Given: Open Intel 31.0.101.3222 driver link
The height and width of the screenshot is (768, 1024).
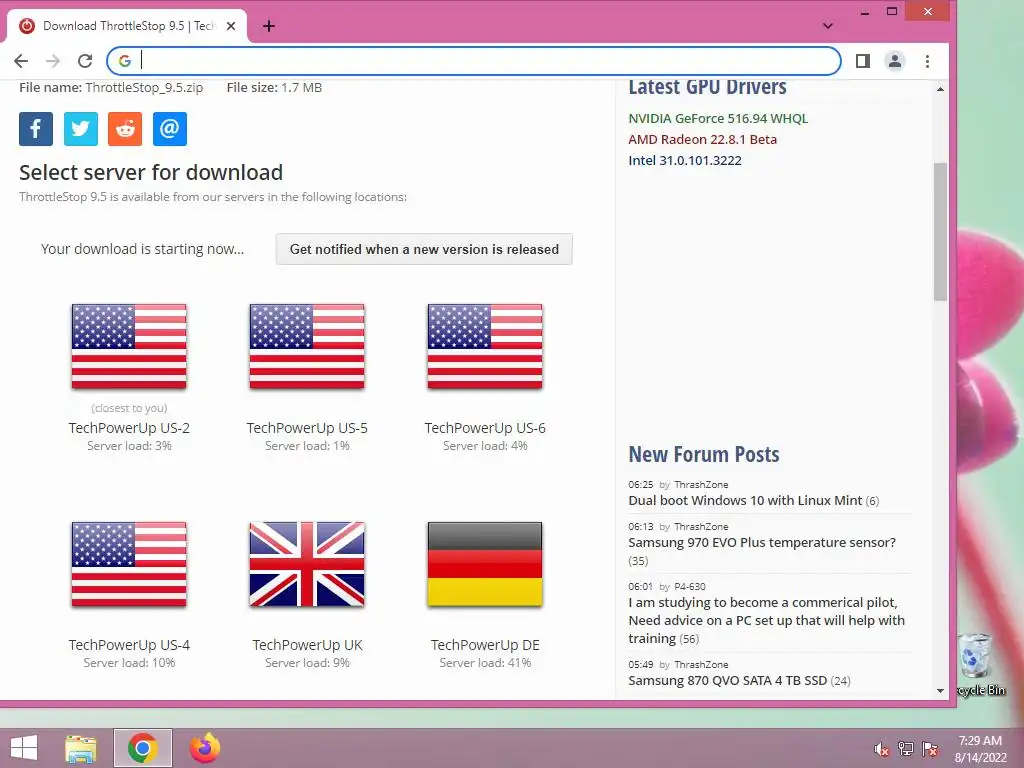Looking at the screenshot, I should (684, 160).
